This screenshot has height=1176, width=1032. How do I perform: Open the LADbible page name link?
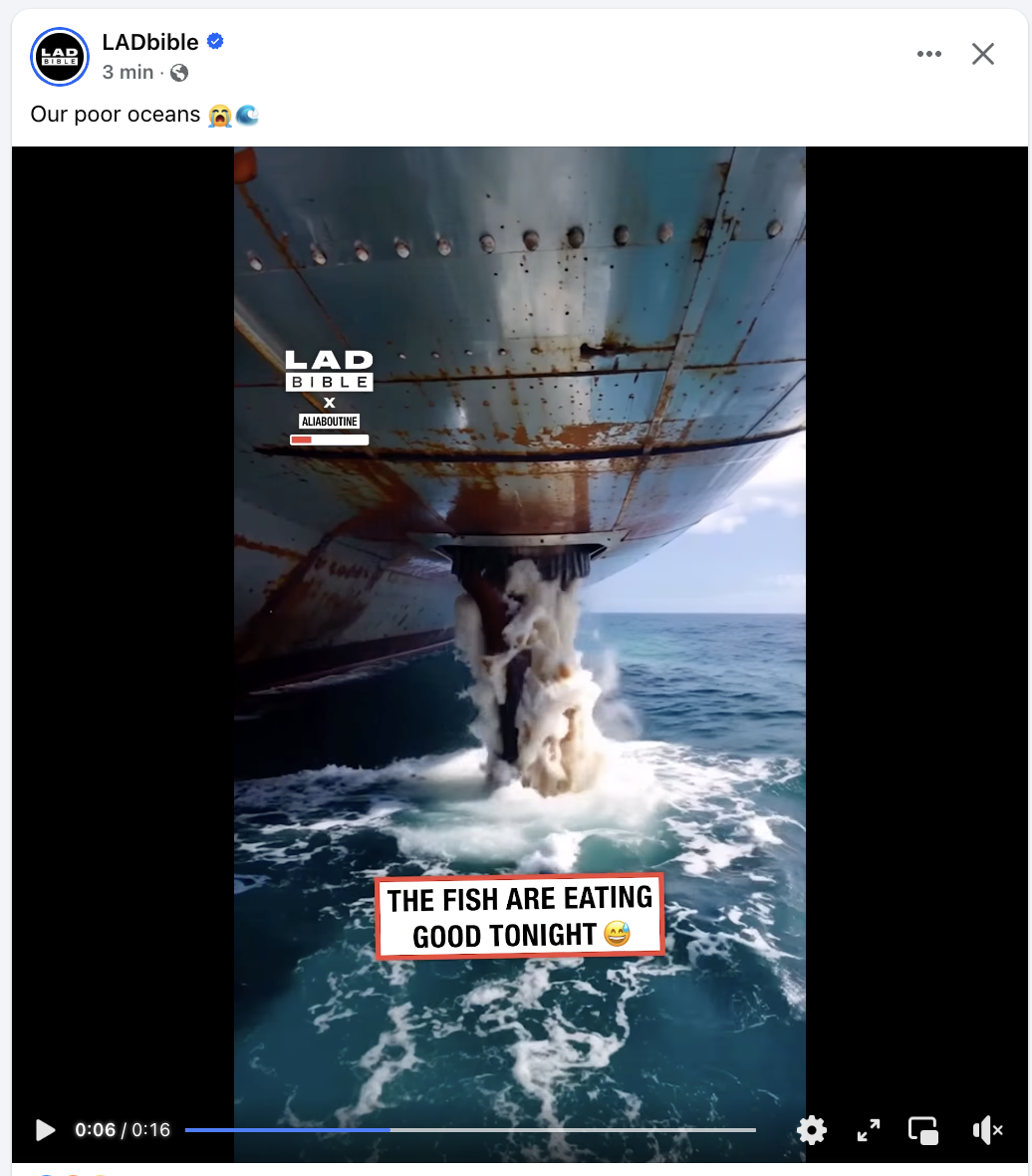pos(149,42)
